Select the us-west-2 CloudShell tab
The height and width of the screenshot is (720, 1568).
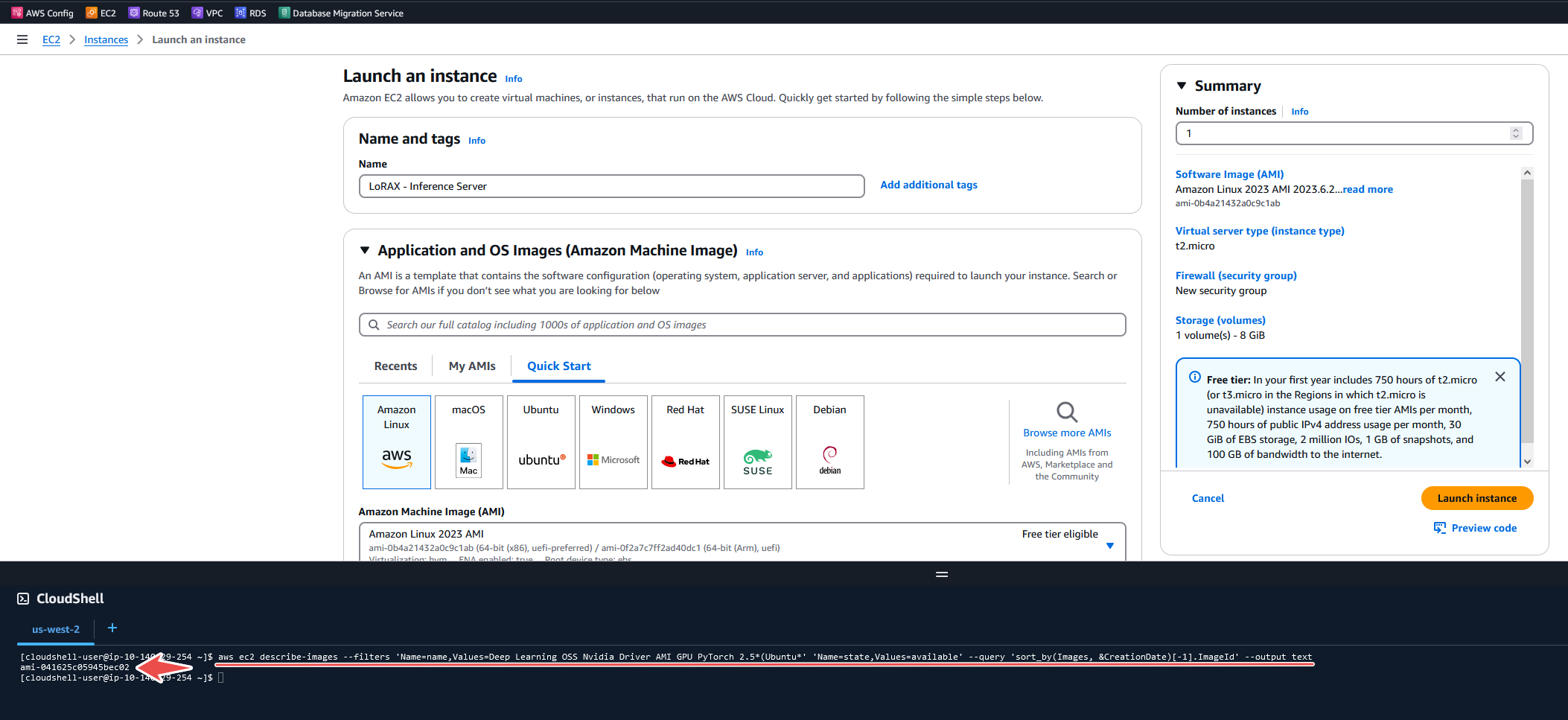(x=56, y=629)
